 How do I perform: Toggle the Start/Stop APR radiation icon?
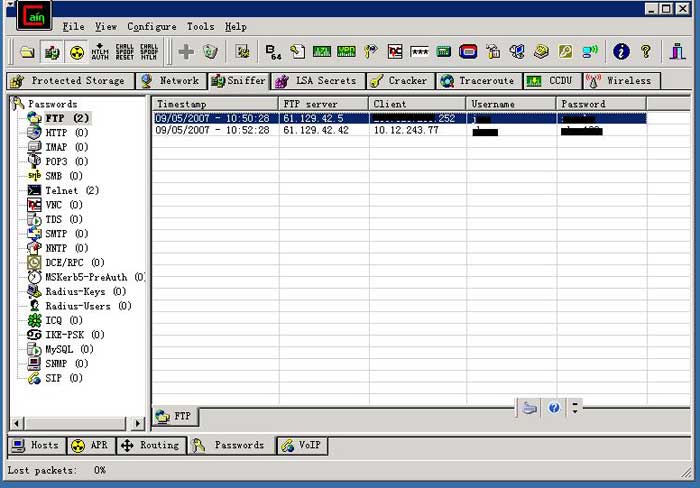[x=76, y=52]
